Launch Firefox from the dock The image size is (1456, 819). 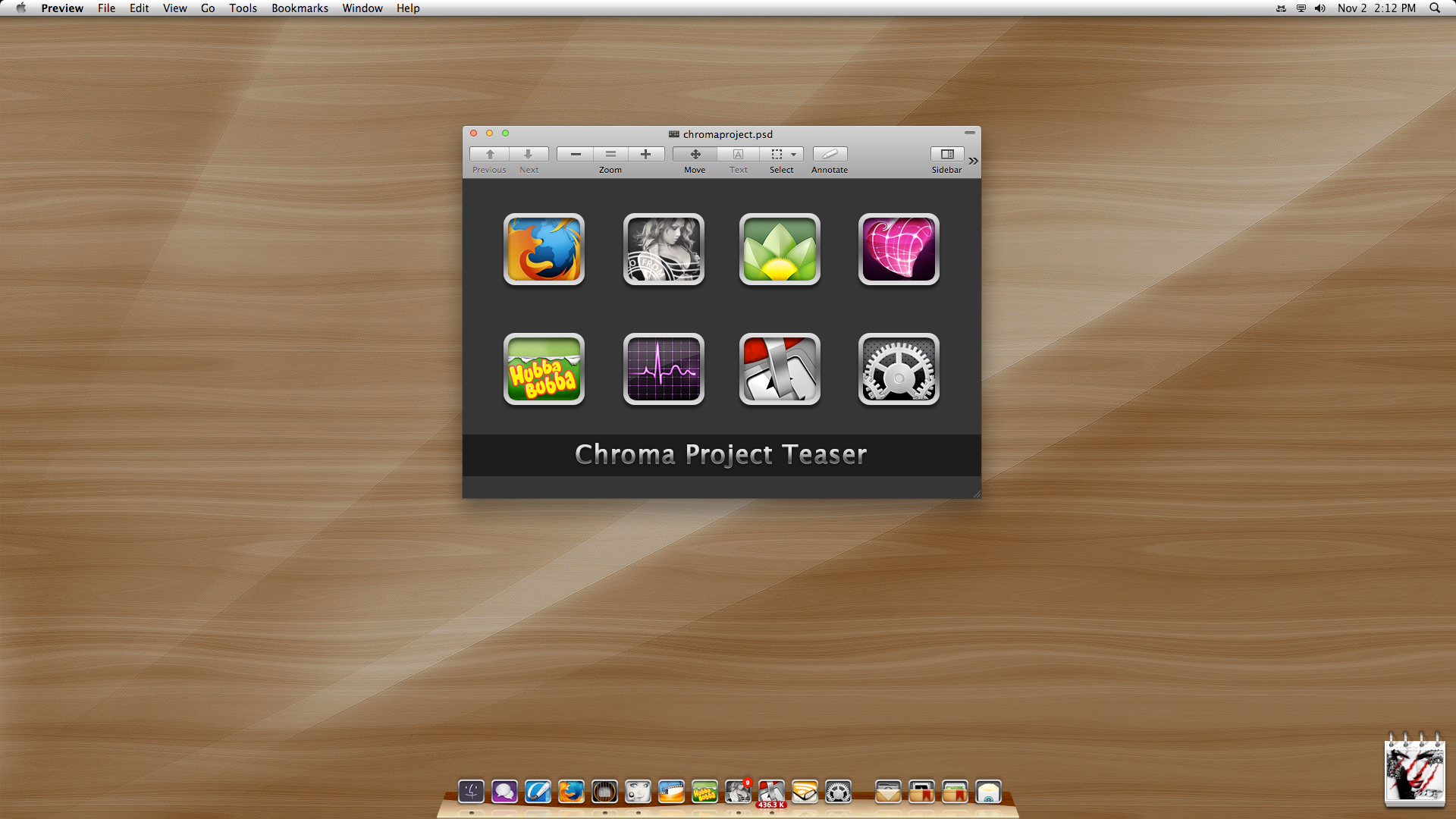pyautogui.click(x=571, y=792)
